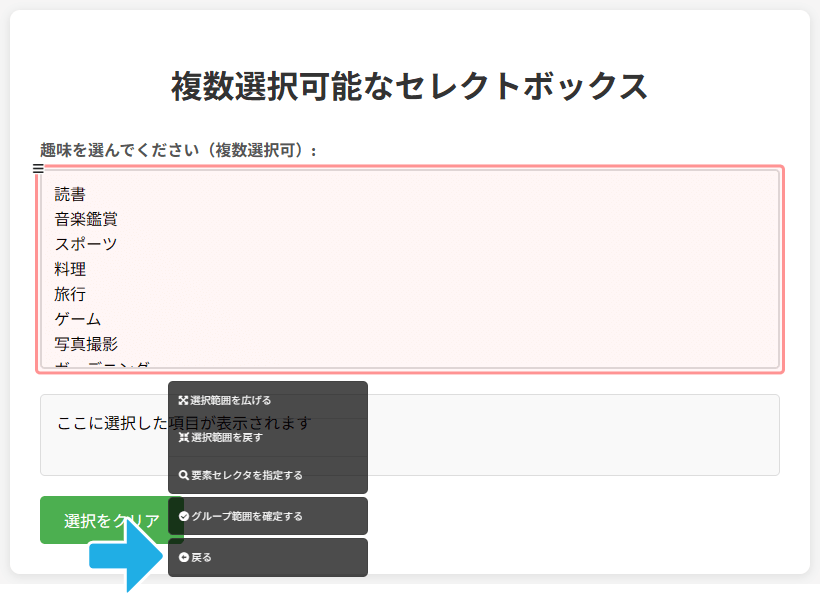Click the expand-arrows icon on 選択範囲を広げる
This screenshot has height=596, width=820.
[x=183, y=398]
